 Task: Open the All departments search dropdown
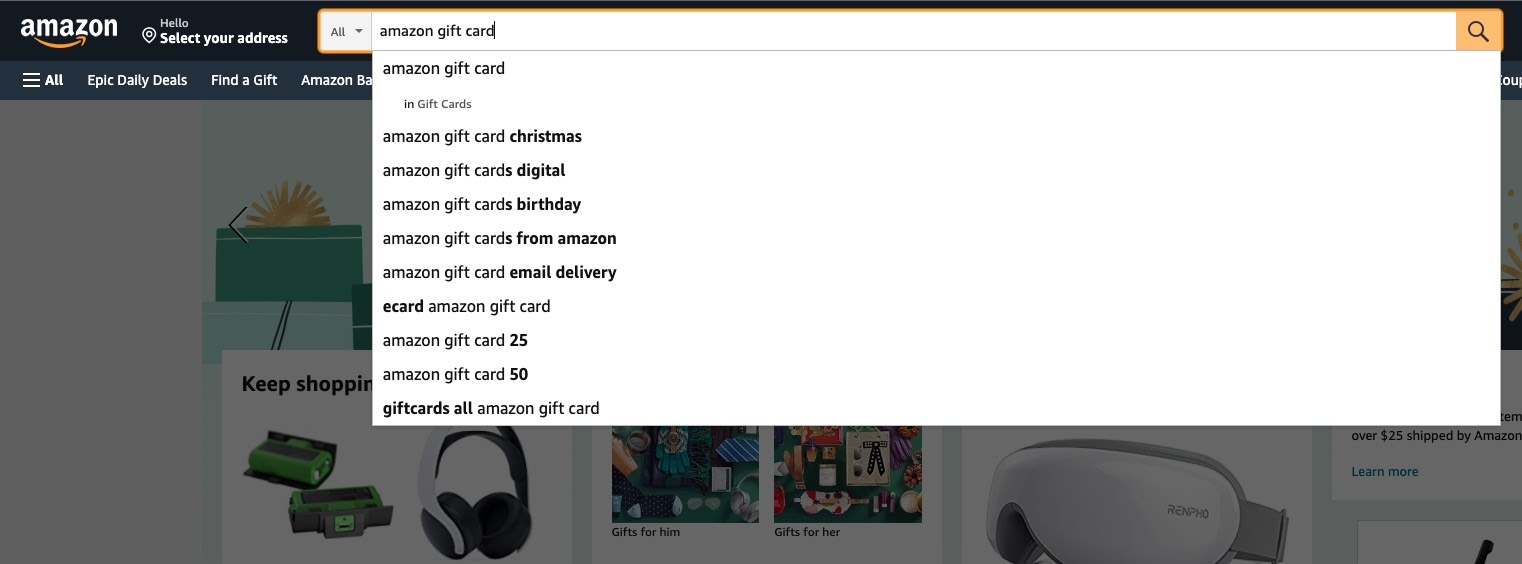(346, 31)
